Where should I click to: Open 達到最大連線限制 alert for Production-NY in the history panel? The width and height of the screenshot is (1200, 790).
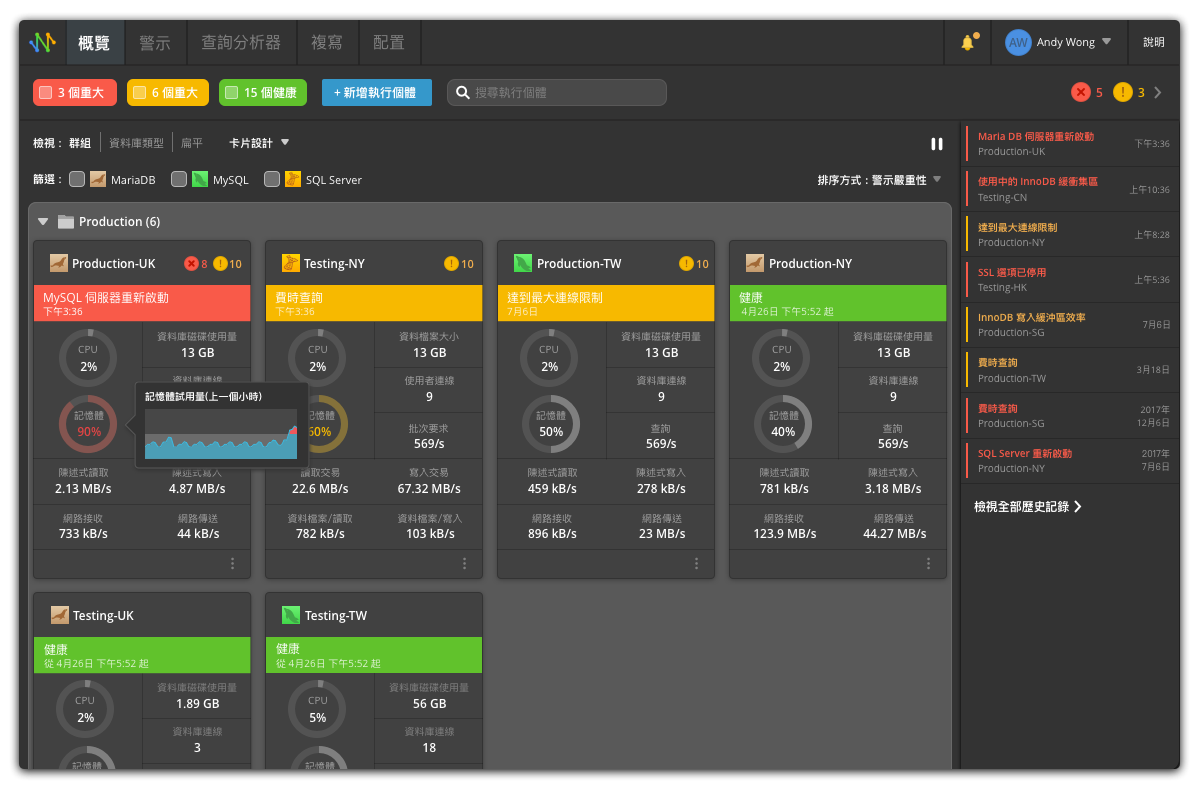tap(1068, 234)
